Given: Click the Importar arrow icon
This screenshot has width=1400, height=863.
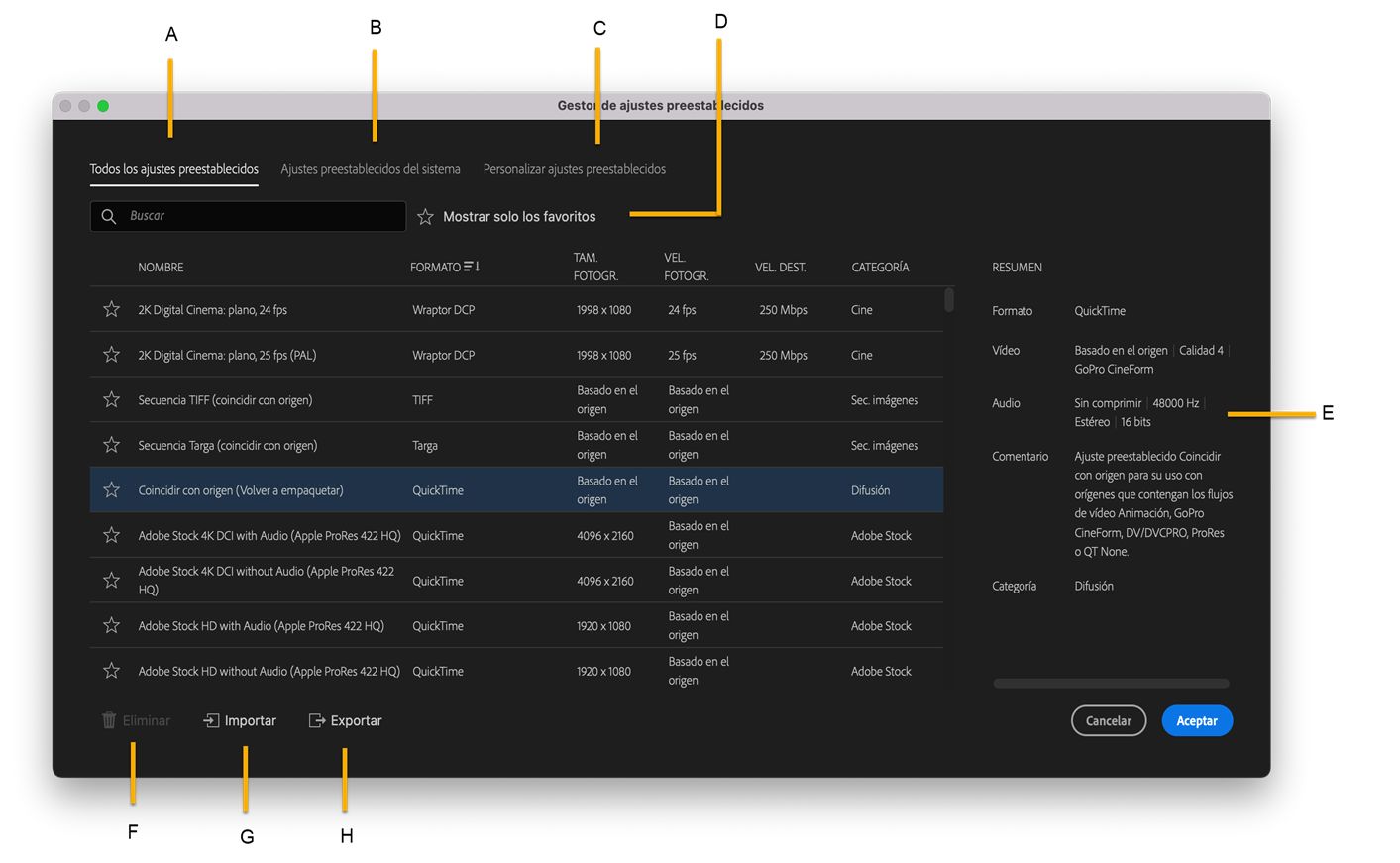Looking at the screenshot, I should point(211,720).
